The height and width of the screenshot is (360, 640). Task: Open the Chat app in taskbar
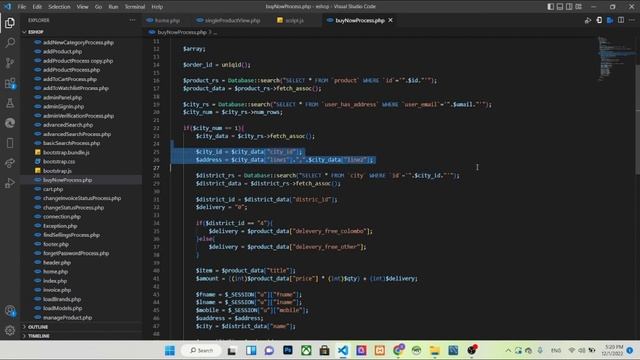(269, 350)
